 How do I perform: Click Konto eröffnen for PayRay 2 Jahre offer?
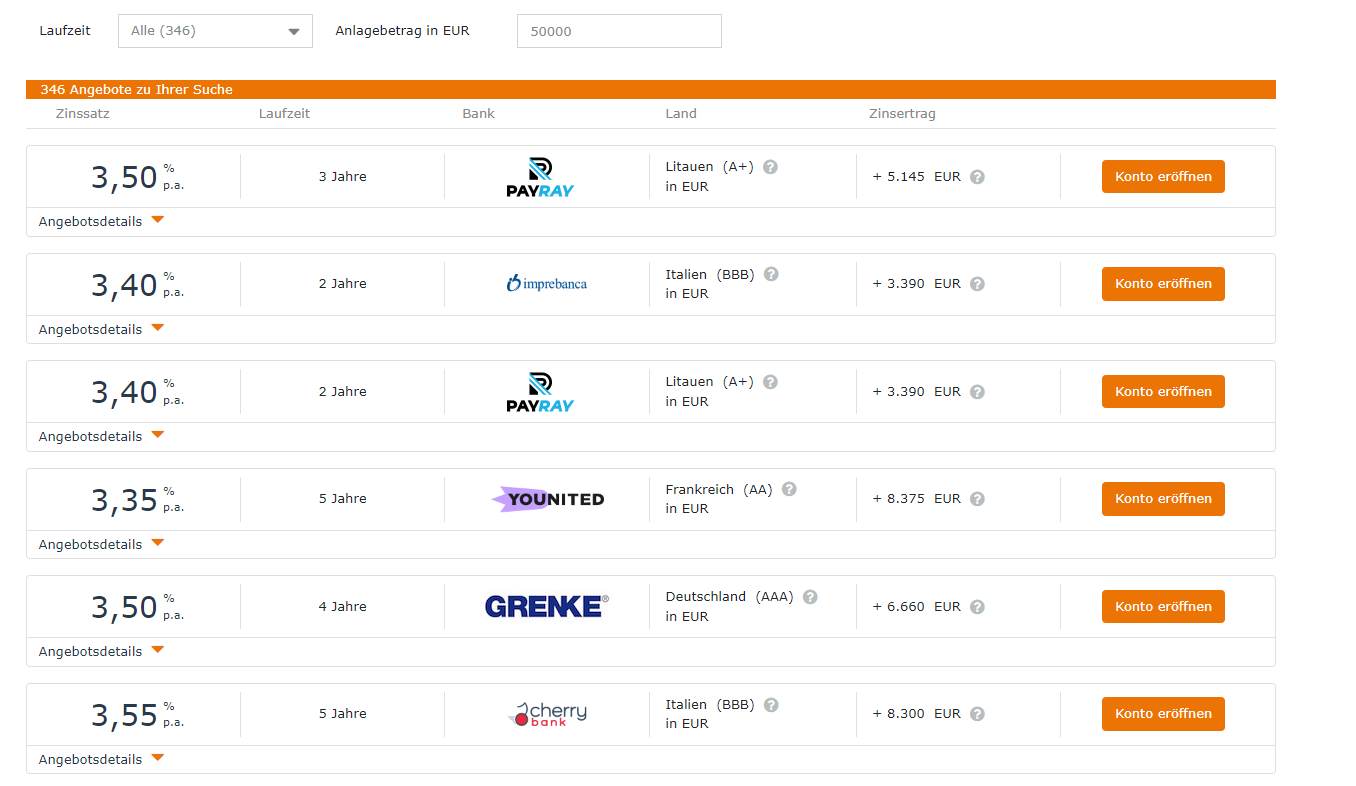coord(1163,392)
